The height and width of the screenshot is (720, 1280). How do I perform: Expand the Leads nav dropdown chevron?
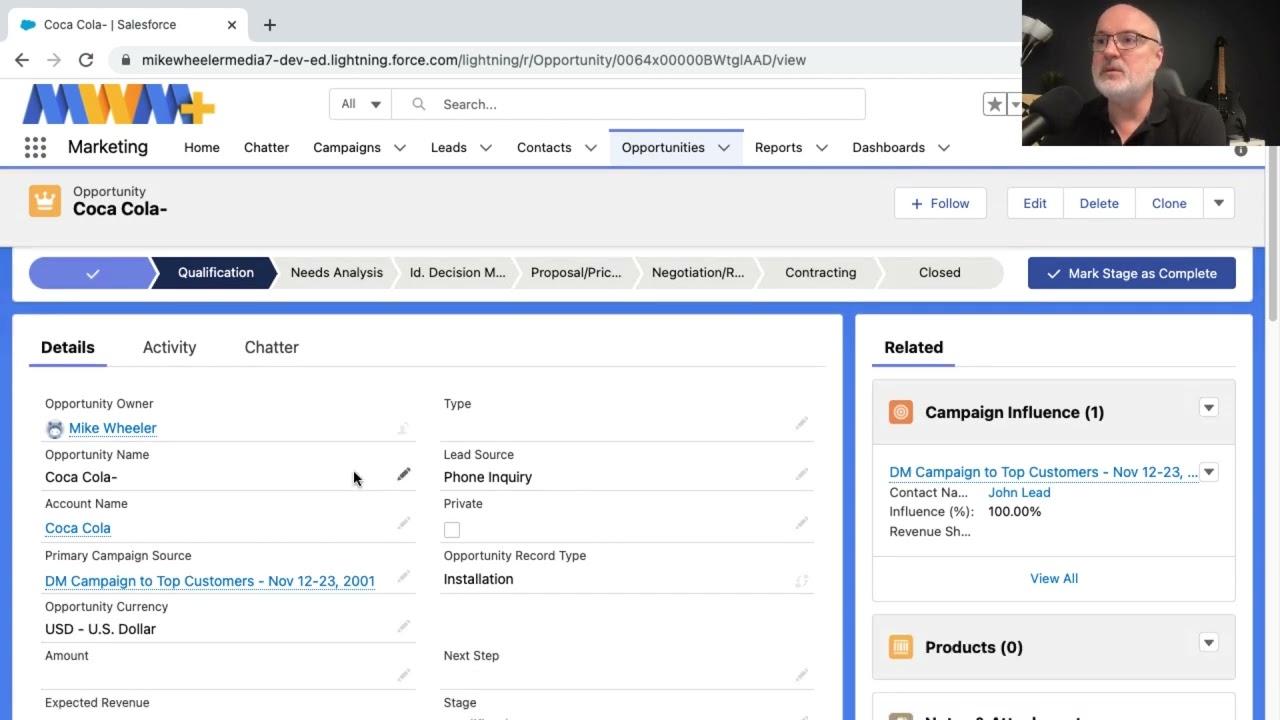[x=486, y=147]
